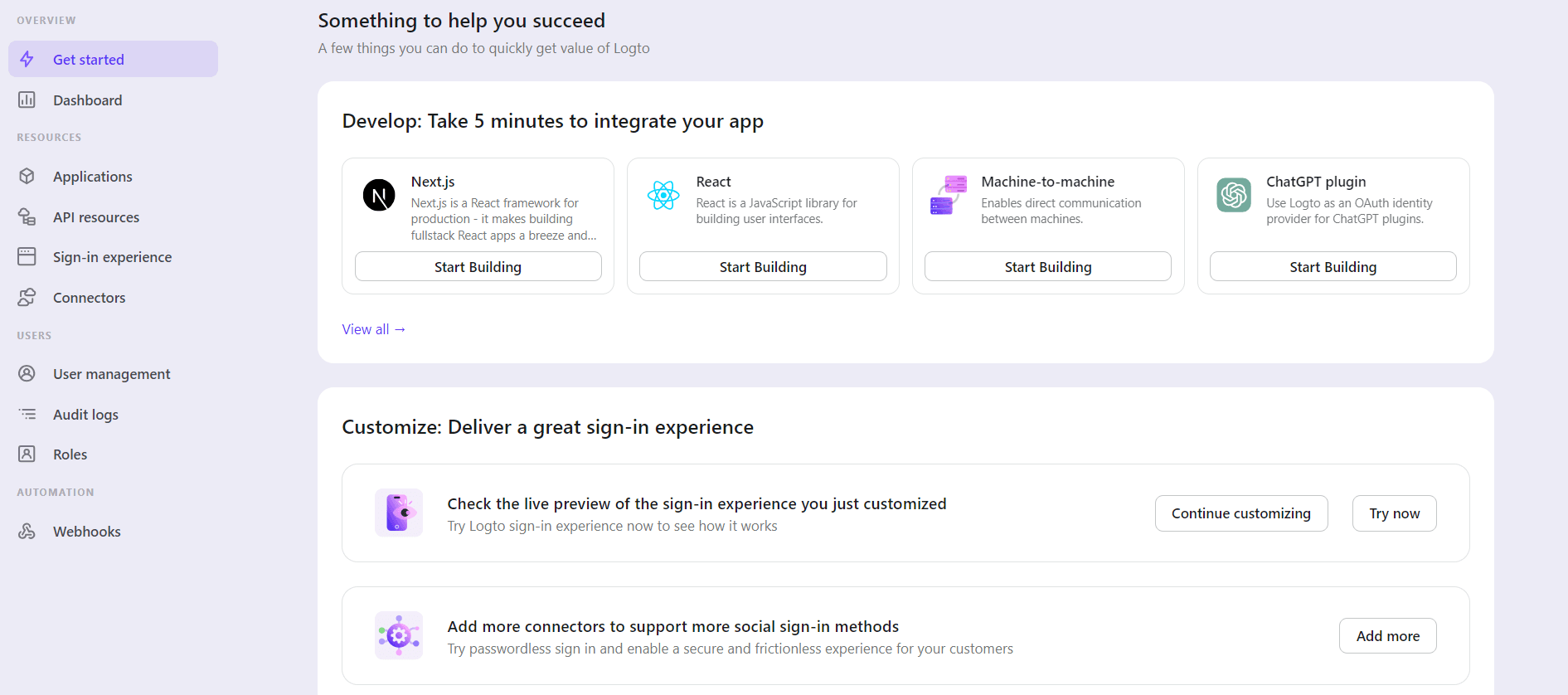Navigate to Sign-in experience
This screenshot has height=695, width=1568.
(113, 256)
